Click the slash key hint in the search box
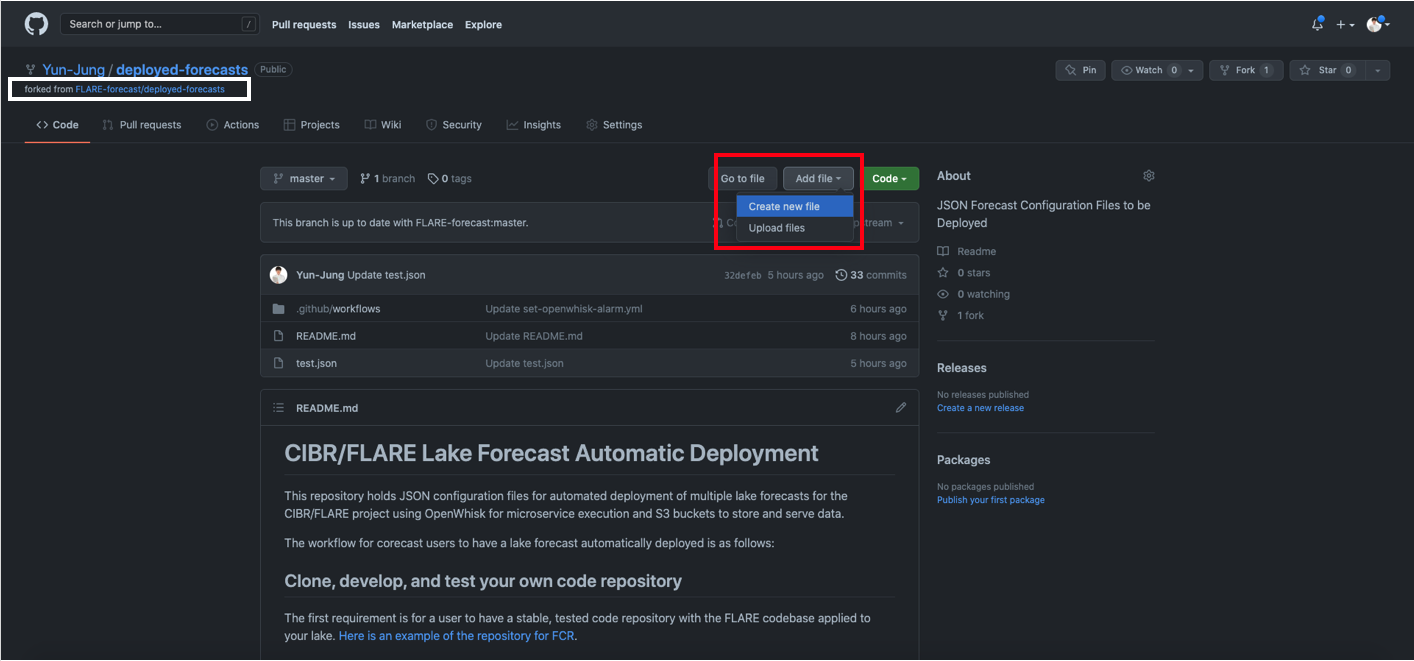The image size is (1414, 661). pos(248,24)
